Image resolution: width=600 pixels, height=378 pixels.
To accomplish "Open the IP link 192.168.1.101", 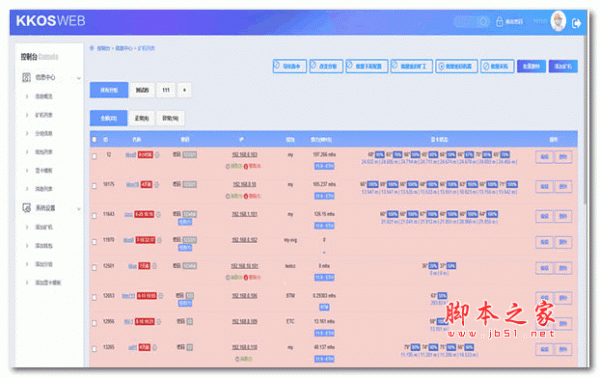I will (x=244, y=214).
